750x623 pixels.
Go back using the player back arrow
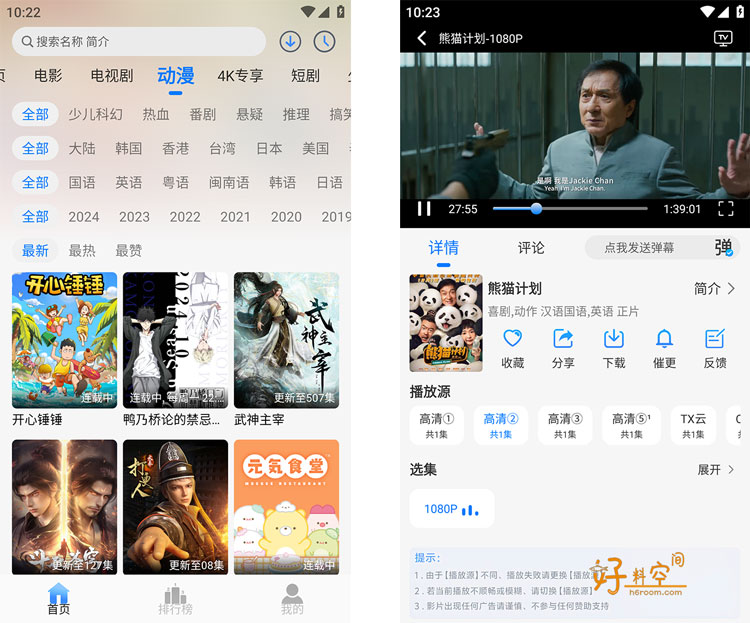421,38
